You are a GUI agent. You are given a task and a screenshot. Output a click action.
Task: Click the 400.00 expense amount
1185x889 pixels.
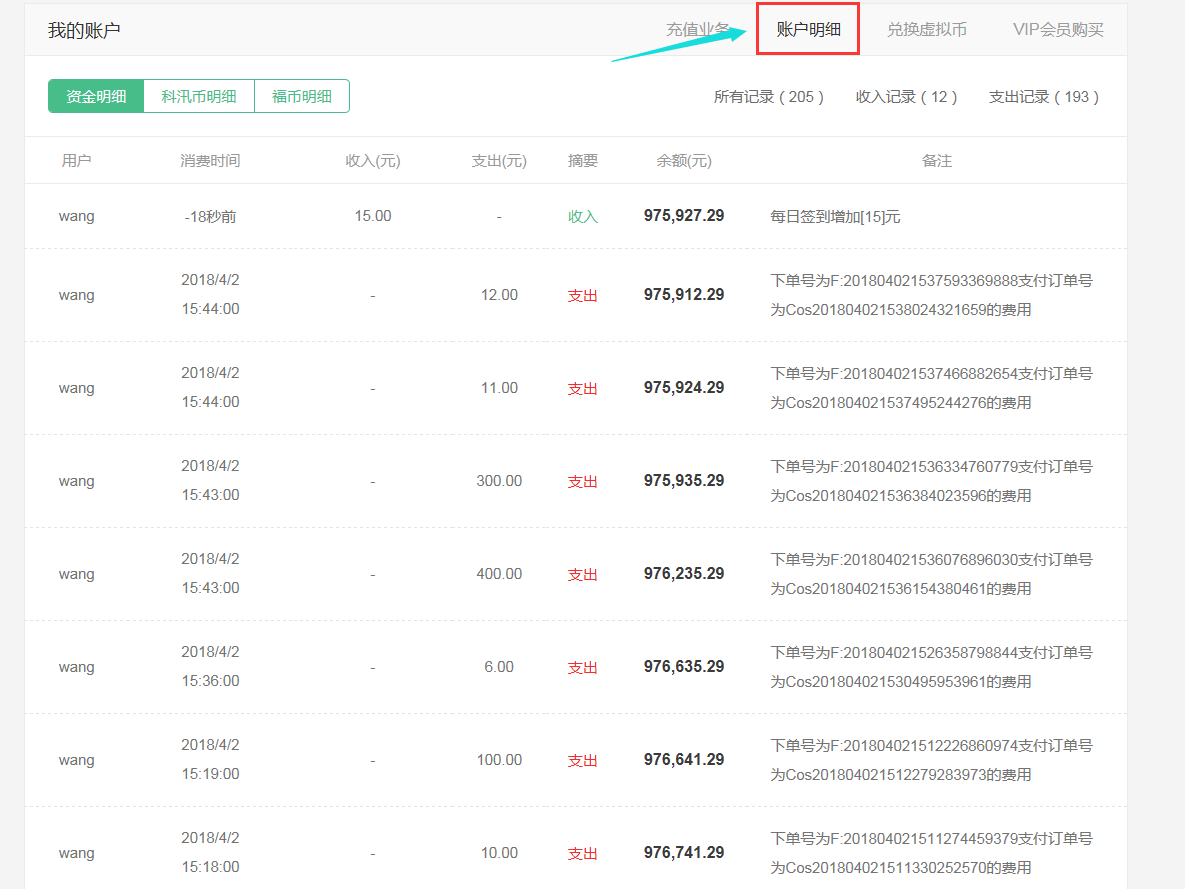coord(499,574)
